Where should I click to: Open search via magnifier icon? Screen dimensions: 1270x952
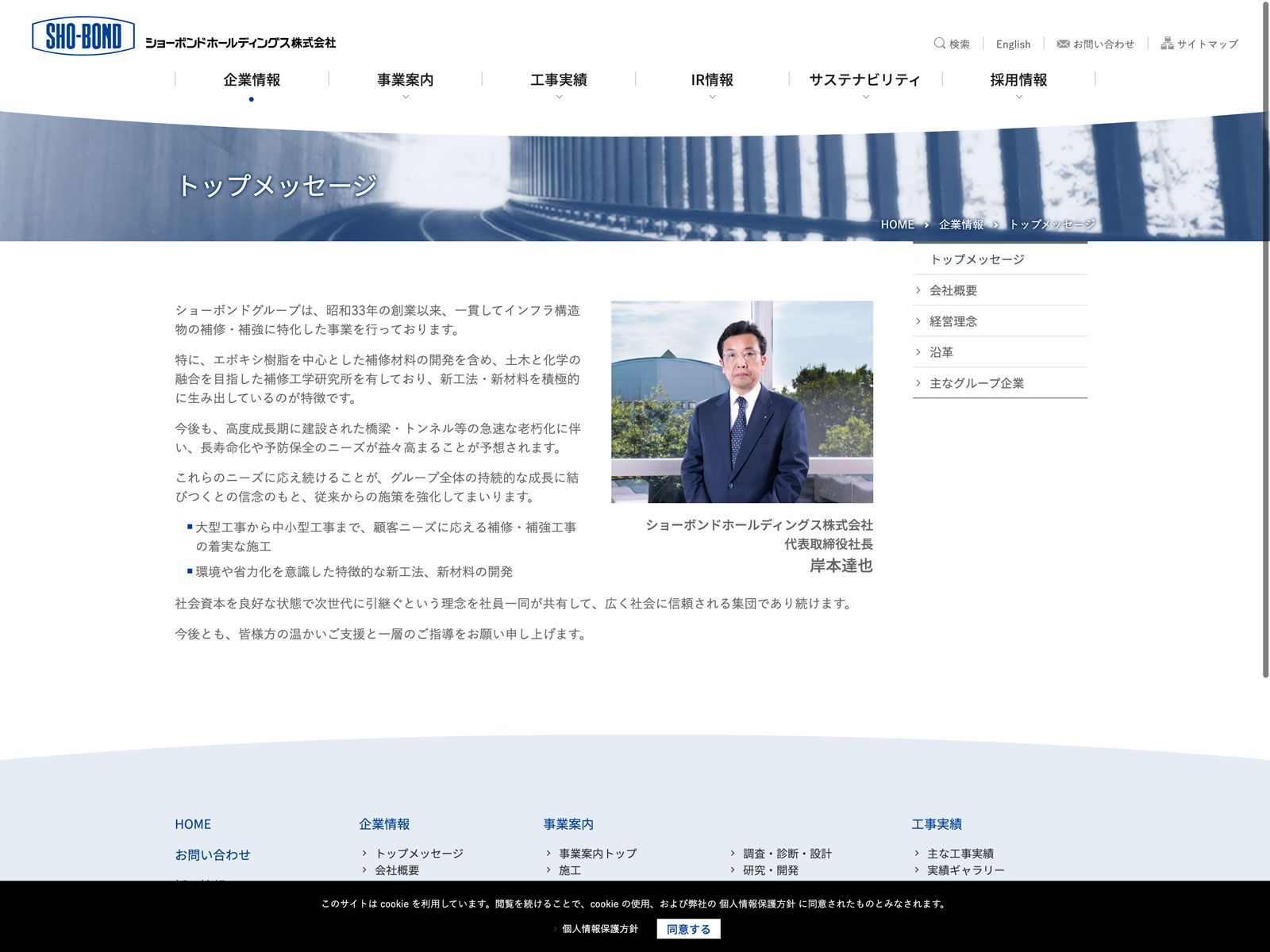coord(939,44)
